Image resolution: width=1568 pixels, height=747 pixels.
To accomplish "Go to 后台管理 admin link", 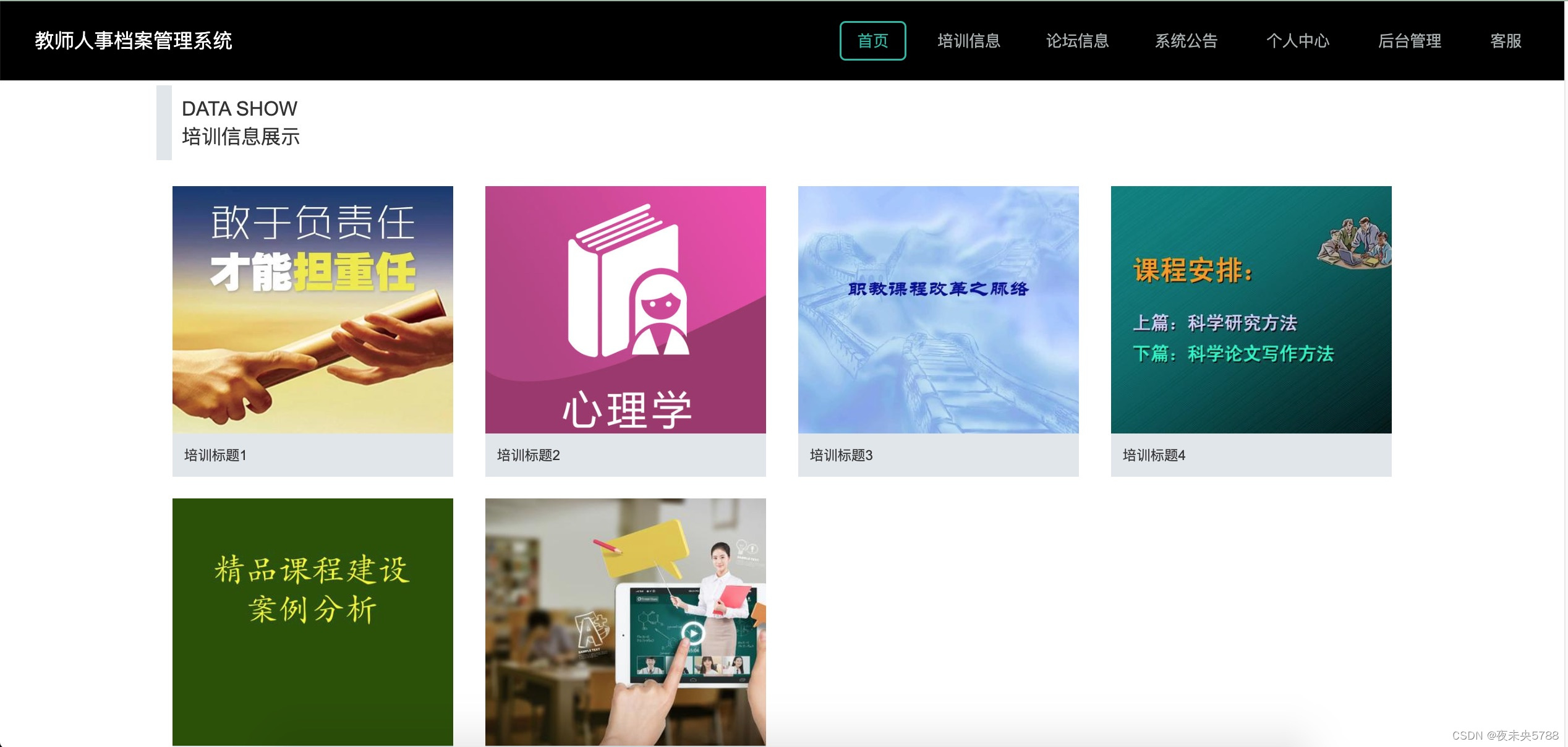I will (1409, 41).
